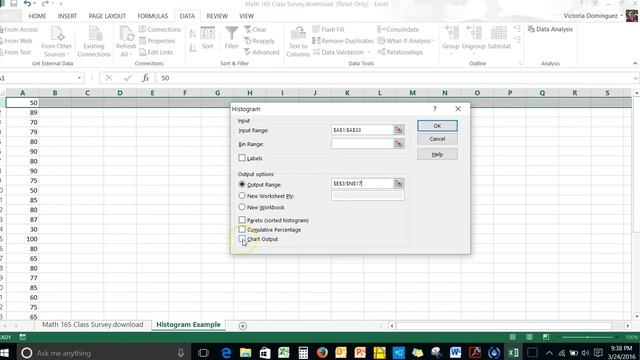Open Outline group dialog launcher
Image resolution: width=640 pixels, height=360 pixels.
click(520, 63)
